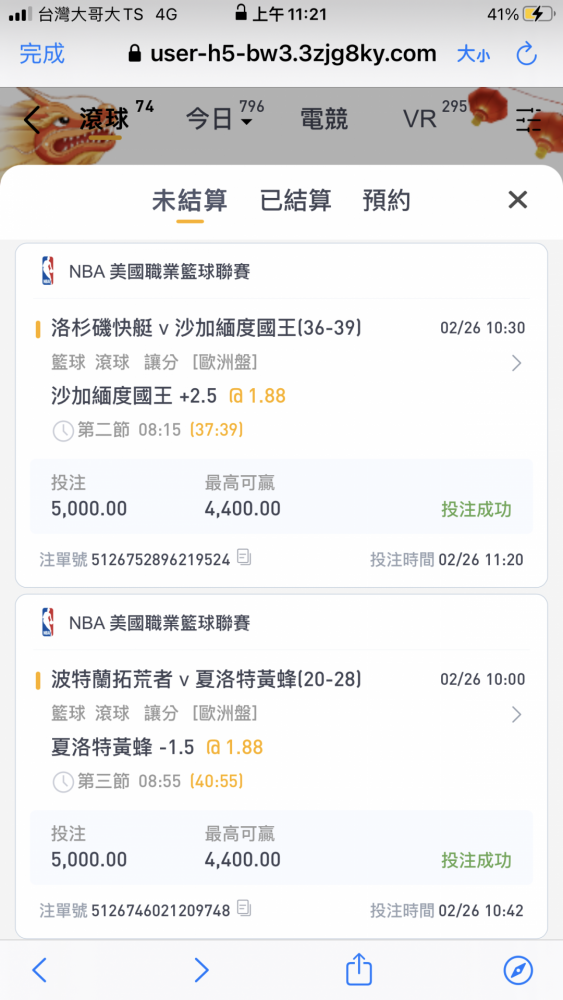
Task: Open the filter settings menu icon
Action: click(x=528, y=119)
